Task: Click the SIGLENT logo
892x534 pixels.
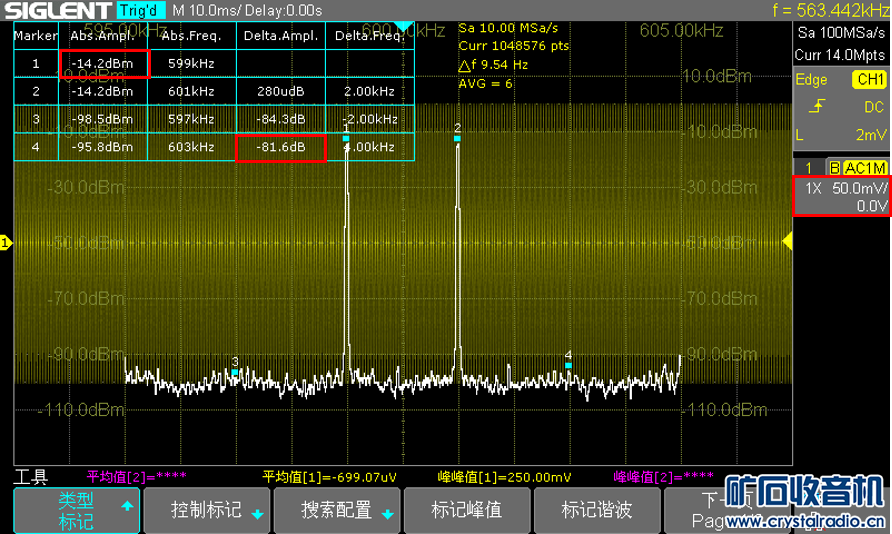Action: pyautogui.click(x=55, y=10)
